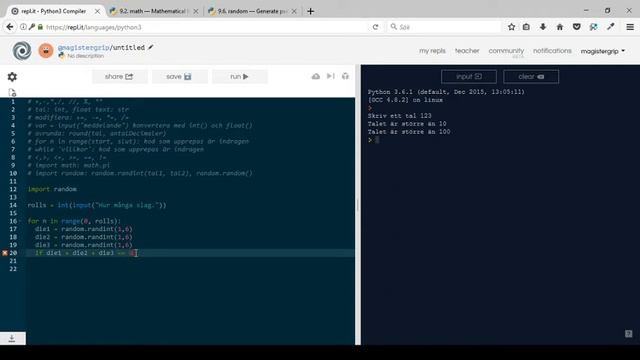Click the cloud upload icon in editor toolbar

(x=316, y=76)
